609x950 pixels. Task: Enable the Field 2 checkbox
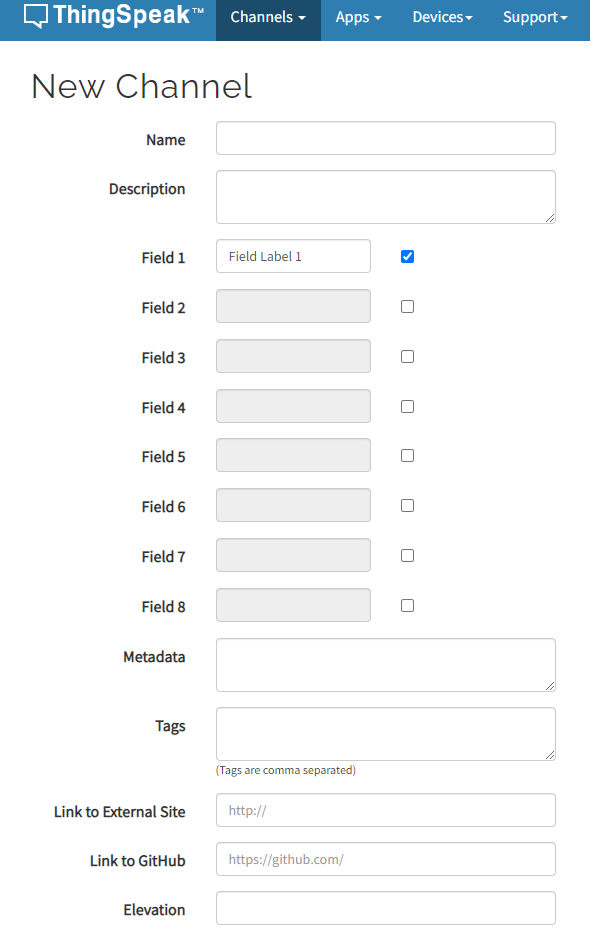(407, 307)
